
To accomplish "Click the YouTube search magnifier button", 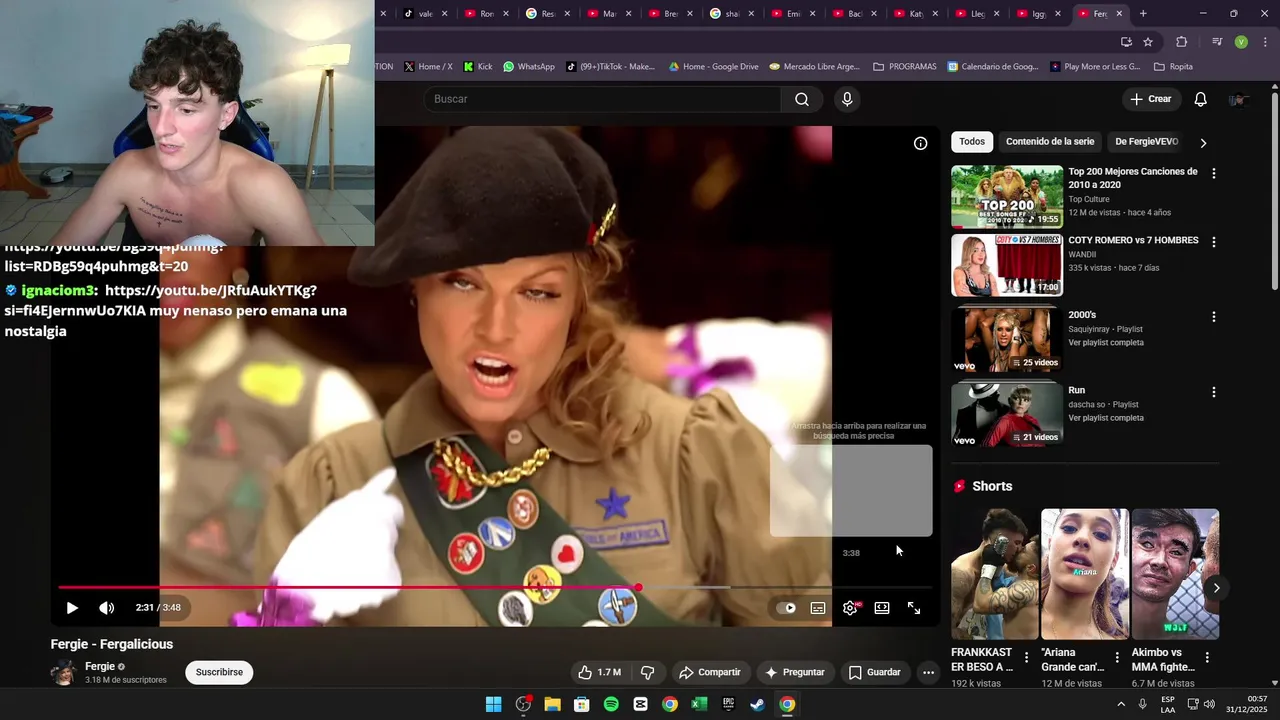I will click(x=802, y=99).
